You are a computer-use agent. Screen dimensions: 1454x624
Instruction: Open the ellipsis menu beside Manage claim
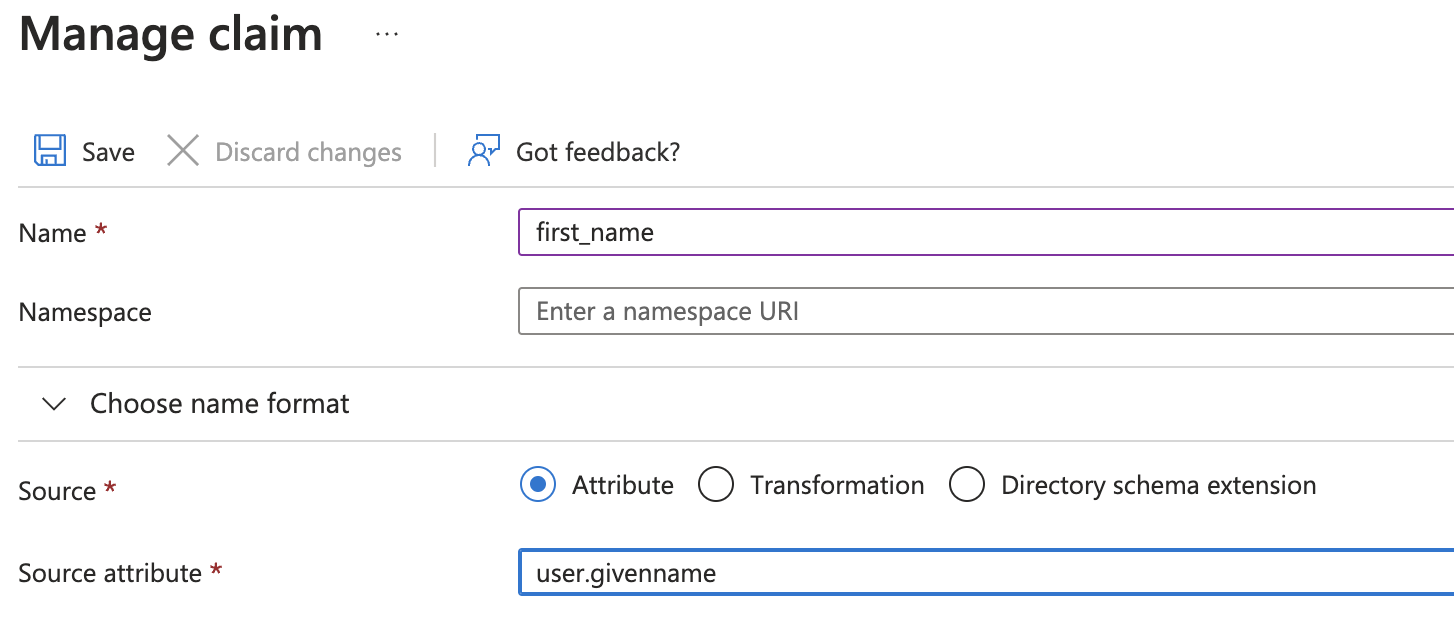pos(387,34)
